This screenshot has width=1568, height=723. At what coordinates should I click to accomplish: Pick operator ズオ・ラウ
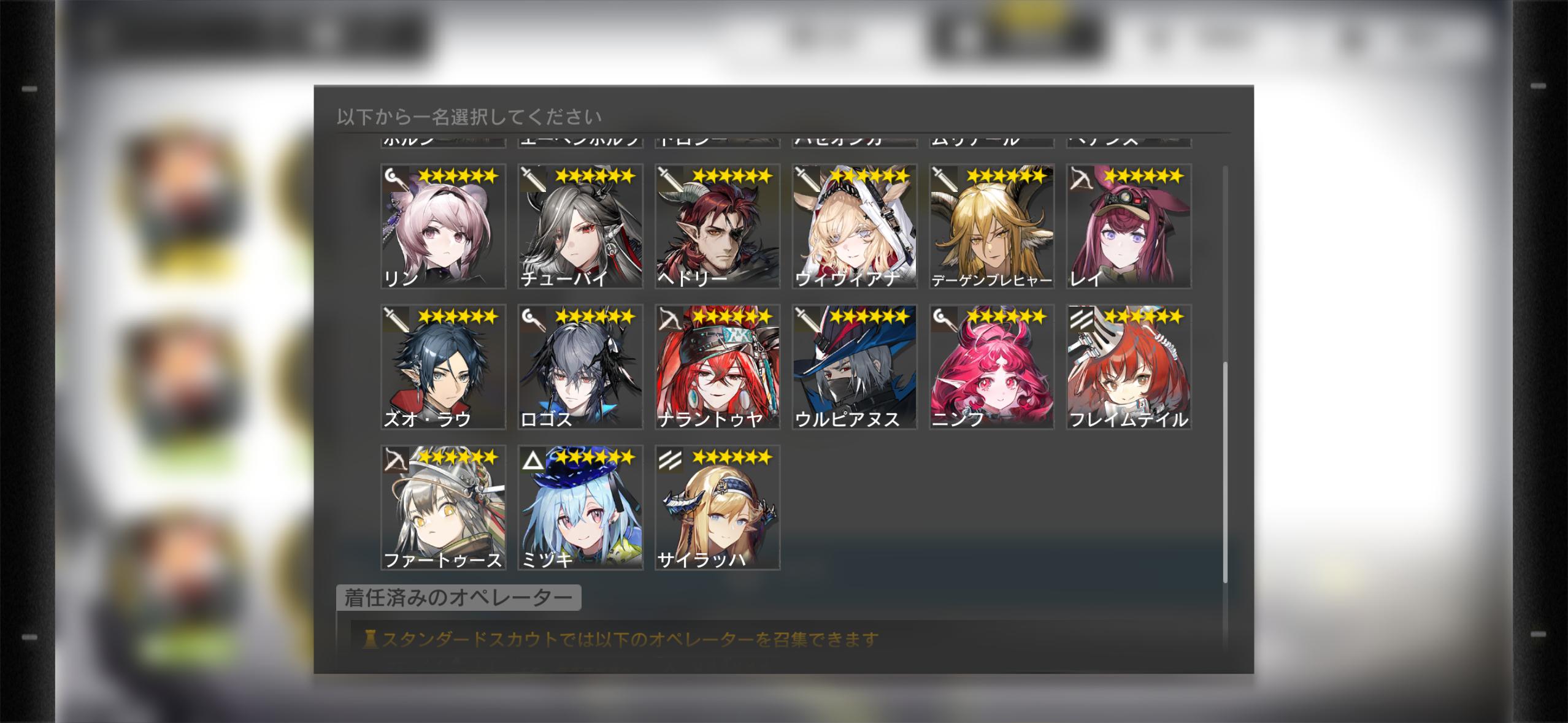(443, 367)
